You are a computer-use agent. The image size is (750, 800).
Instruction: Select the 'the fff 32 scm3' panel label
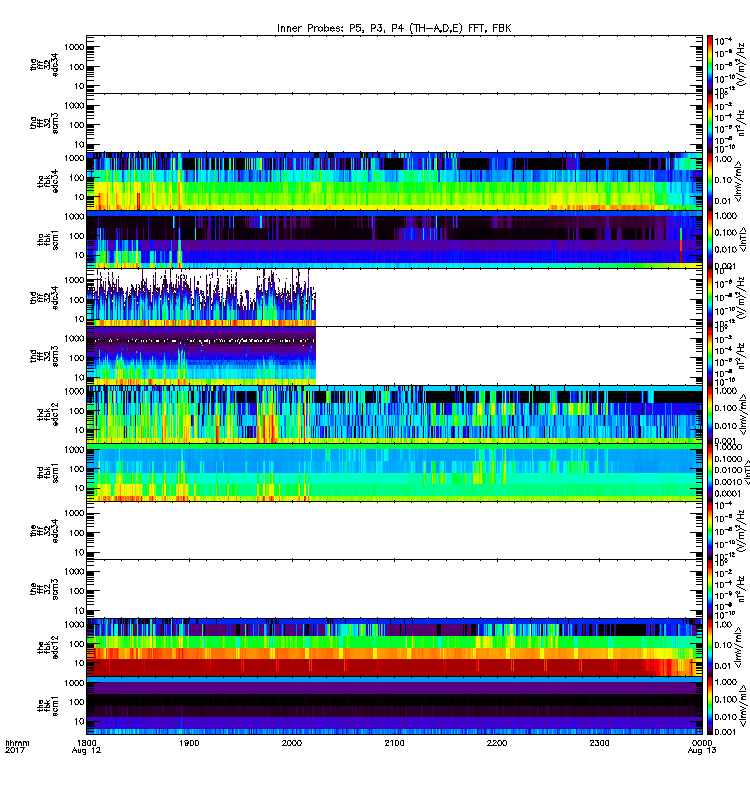(x=44, y=589)
